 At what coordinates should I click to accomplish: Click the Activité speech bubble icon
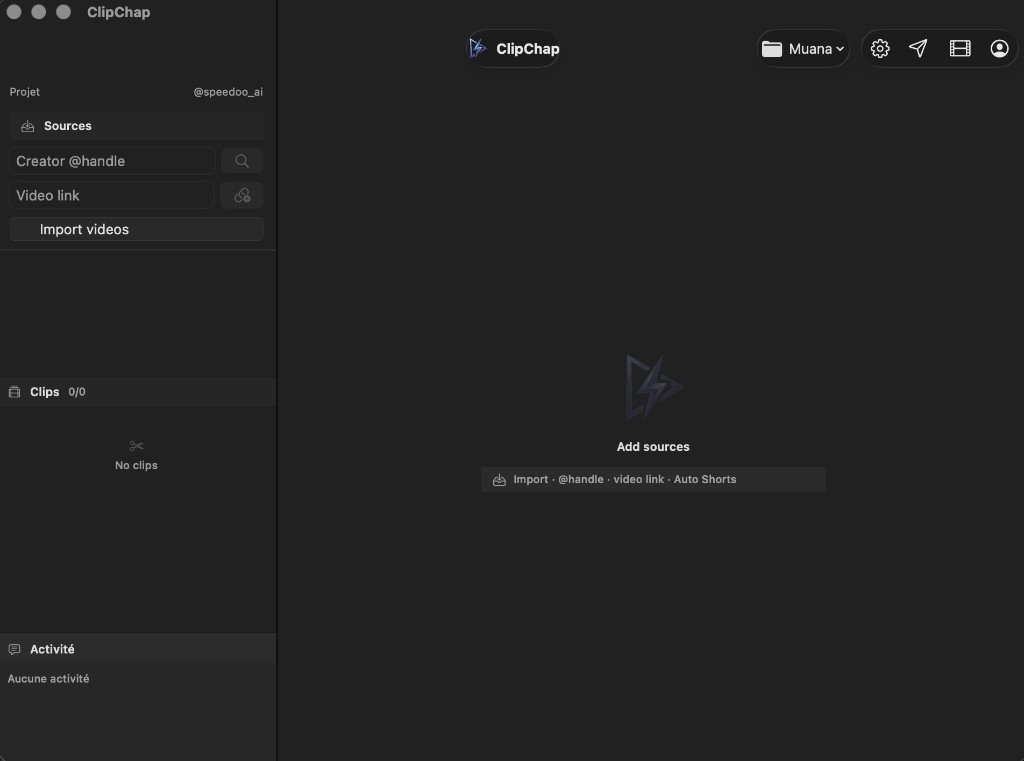click(x=14, y=649)
